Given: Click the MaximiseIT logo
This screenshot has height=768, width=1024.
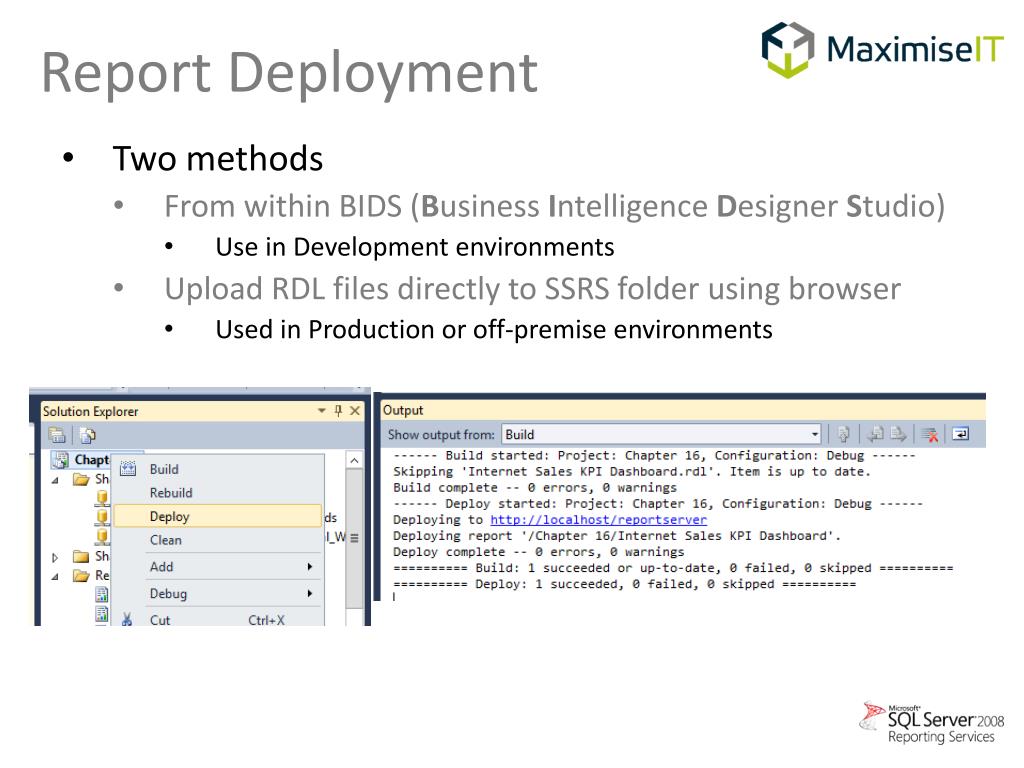Looking at the screenshot, I should (882, 50).
